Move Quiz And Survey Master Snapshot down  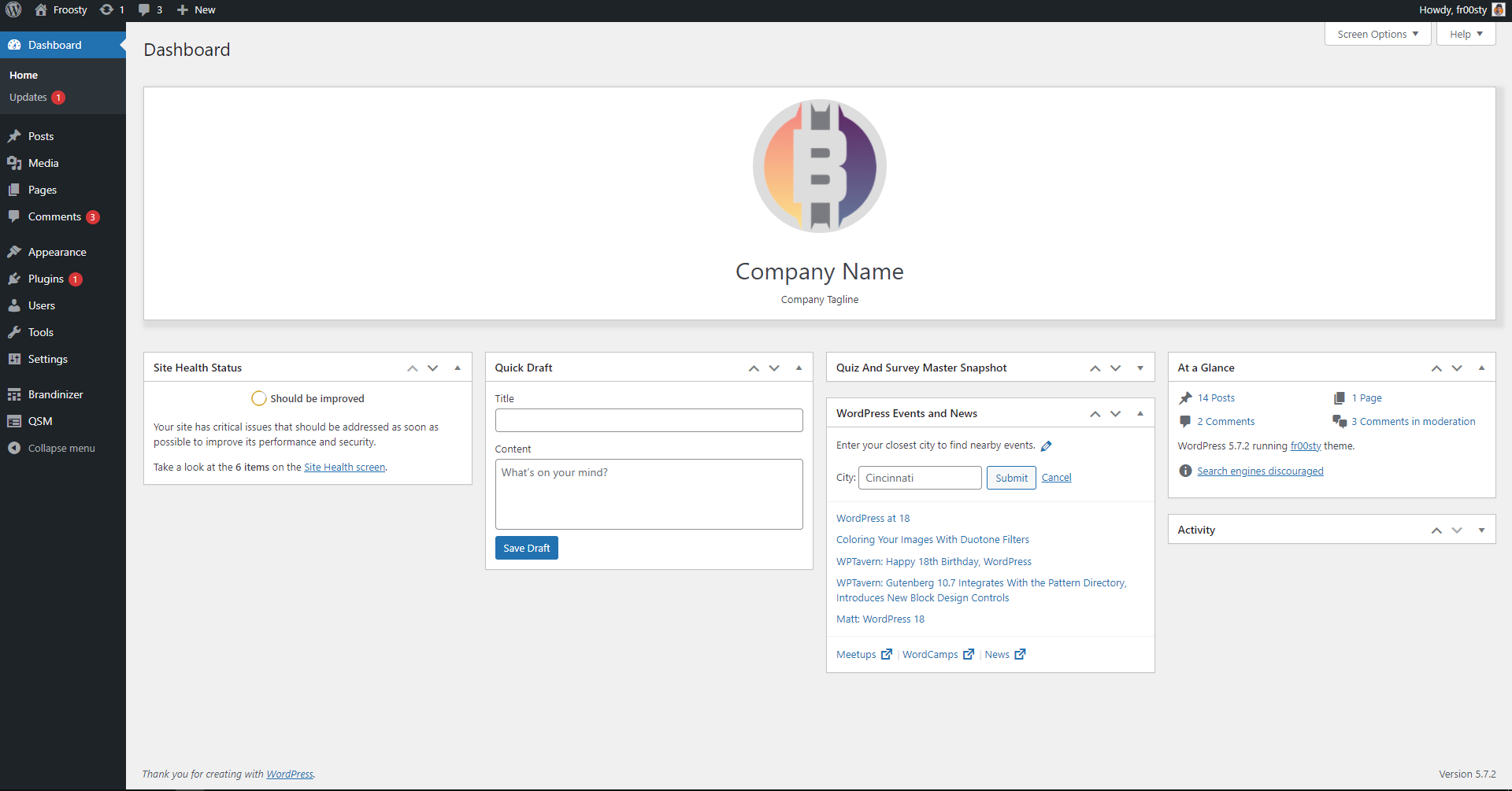[x=1116, y=368]
